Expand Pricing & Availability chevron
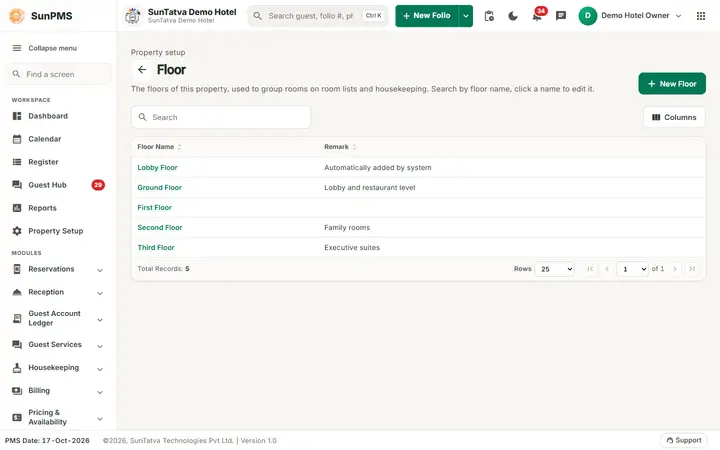Image resolution: width=720 pixels, height=450 pixels. (100, 418)
